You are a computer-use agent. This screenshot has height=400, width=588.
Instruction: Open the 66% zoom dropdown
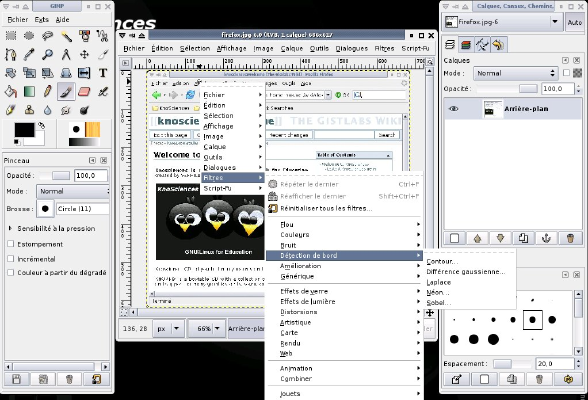[207, 329]
